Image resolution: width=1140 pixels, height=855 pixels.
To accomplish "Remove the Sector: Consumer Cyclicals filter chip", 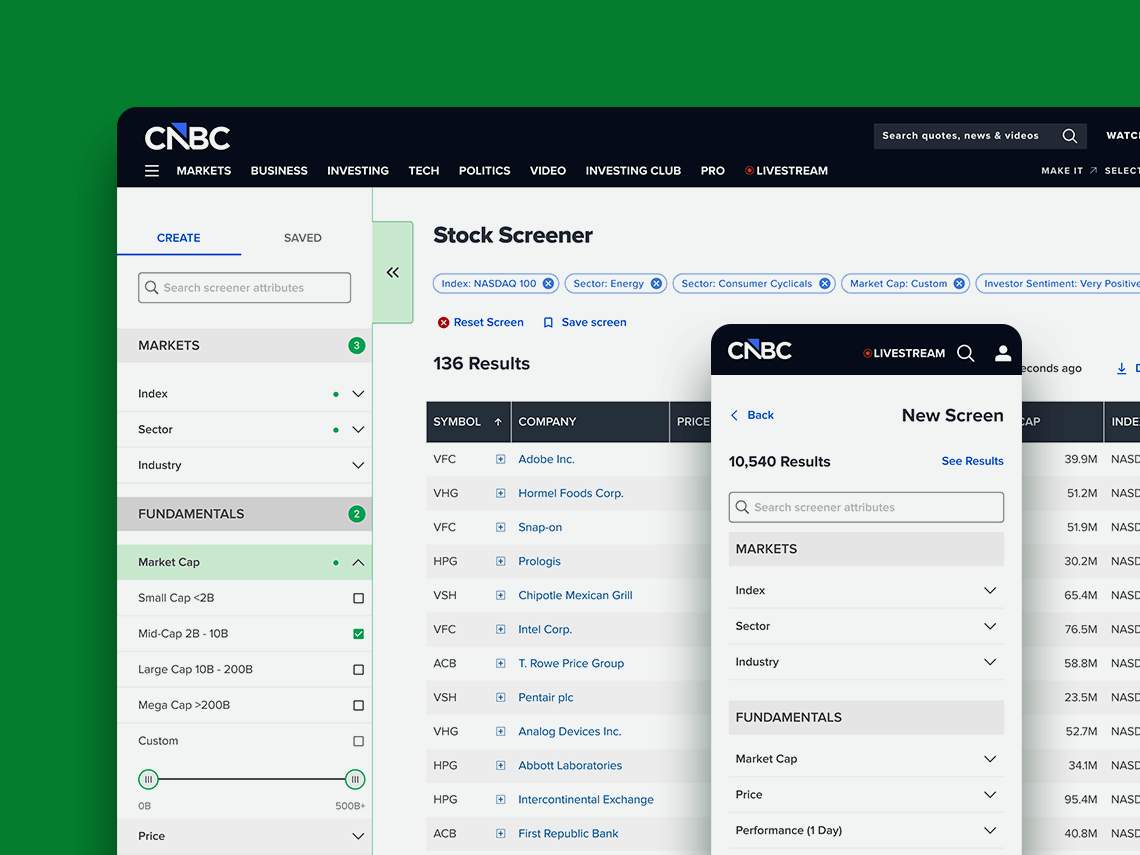I will 824,284.
